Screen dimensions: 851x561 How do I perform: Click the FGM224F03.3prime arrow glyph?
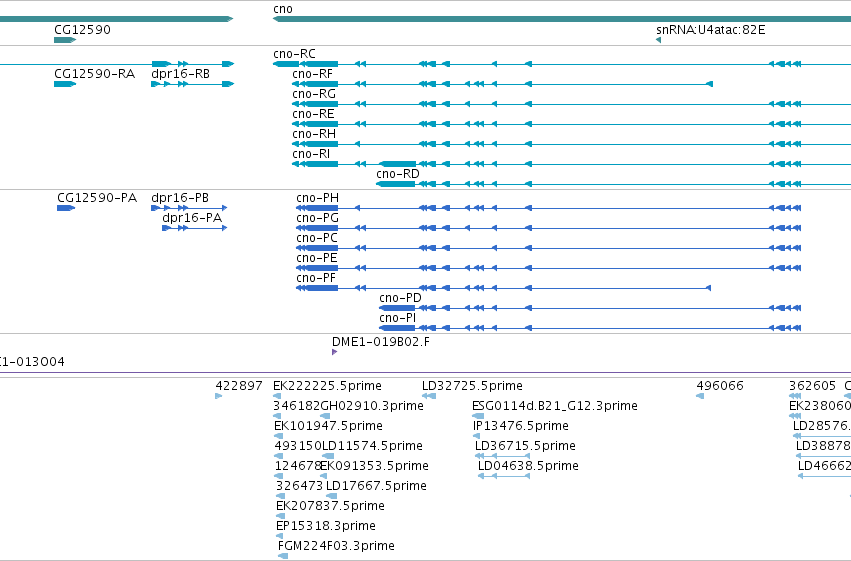[x=283, y=556]
